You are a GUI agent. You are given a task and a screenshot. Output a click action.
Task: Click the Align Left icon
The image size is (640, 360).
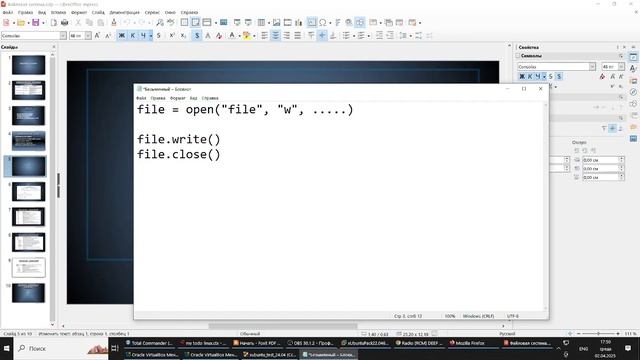click(x=264, y=36)
